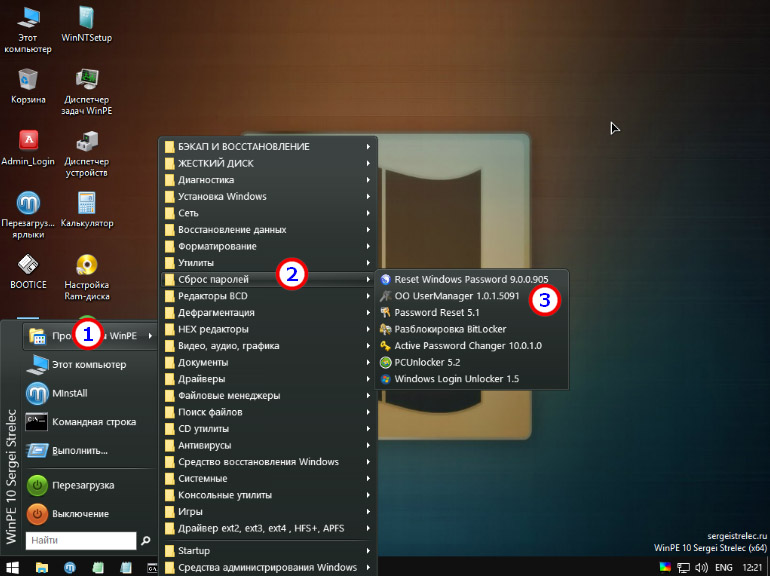Click the colorful display tray icon
This screenshot has height=576, width=770.
665,567
